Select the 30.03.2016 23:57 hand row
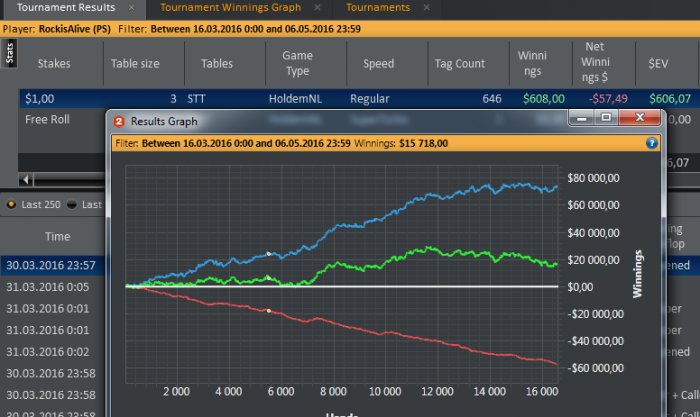The image size is (700, 417). pos(50,265)
